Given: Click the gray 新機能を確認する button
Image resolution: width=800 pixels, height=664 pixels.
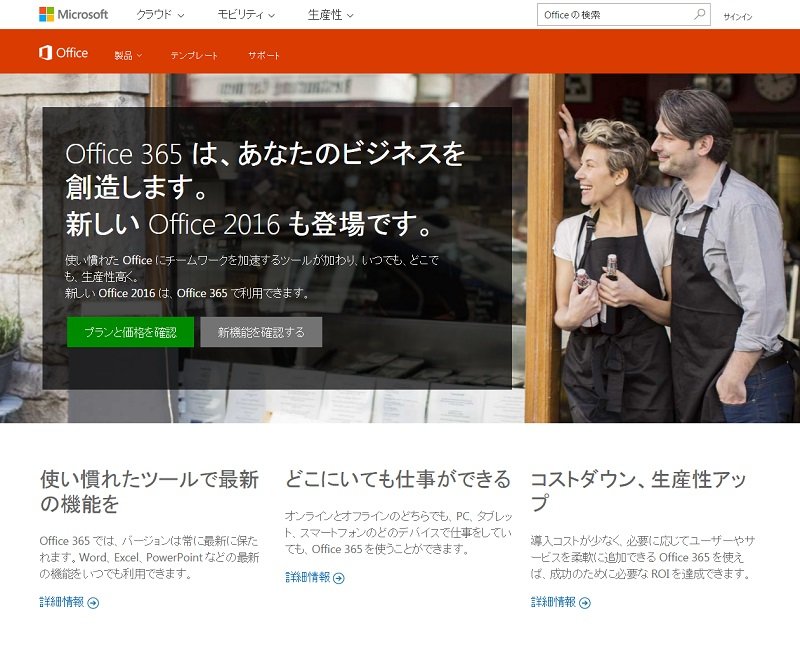Looking at the screenshot, I should [261, 332].
